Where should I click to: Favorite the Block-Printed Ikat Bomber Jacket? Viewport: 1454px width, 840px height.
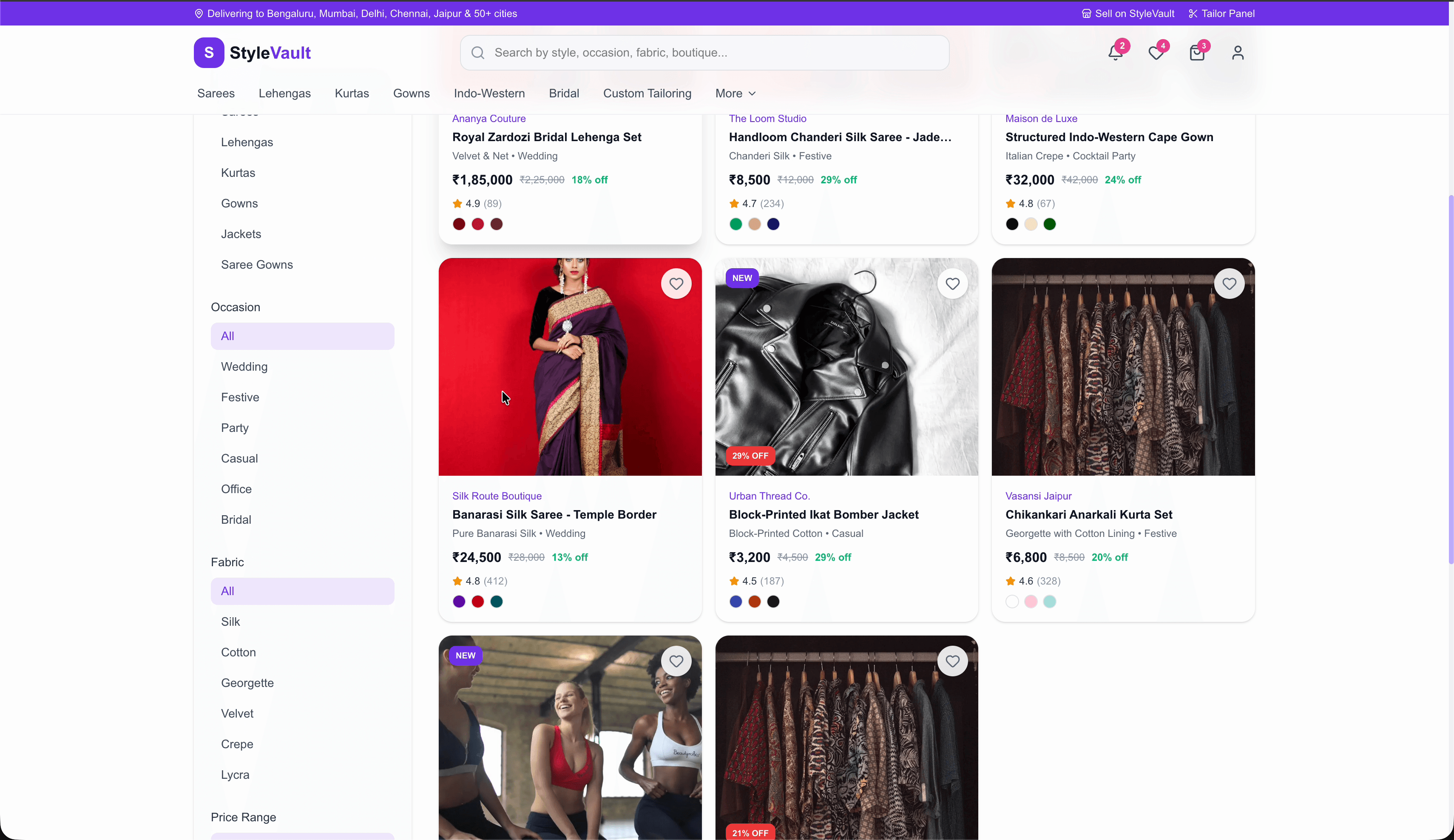952,283
